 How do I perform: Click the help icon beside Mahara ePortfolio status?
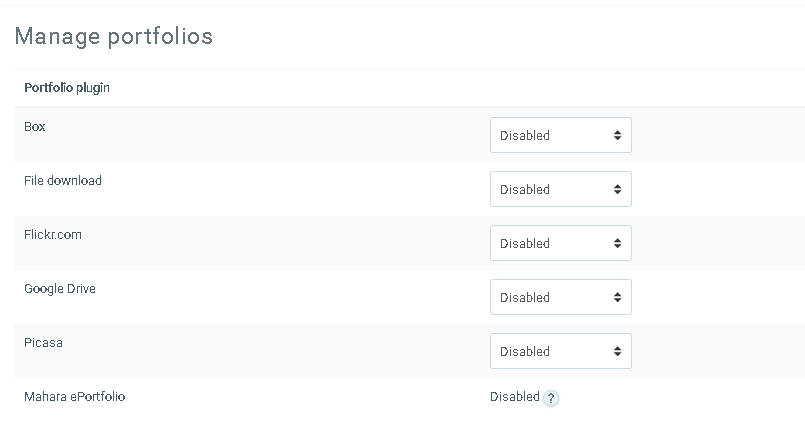coord(551,398)
